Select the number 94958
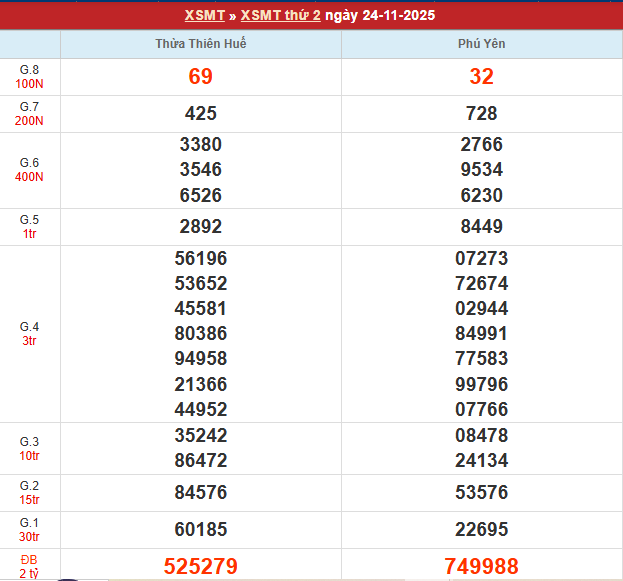Screen dimensions: 623x581 [201, 358]
